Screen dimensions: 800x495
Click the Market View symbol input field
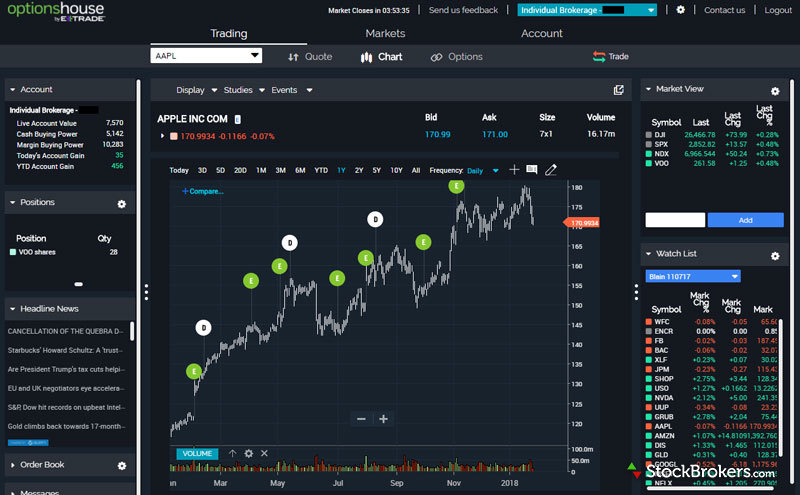[675, 220]
